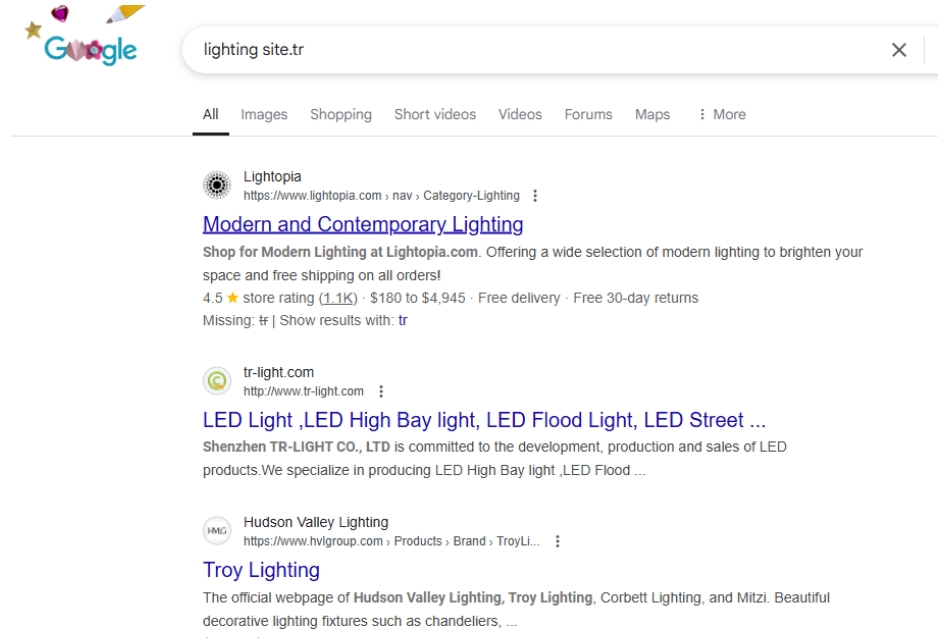Click the Hudson Valley Lighting favicon
The width and height of the screenshot is (949, 638).
217,531
